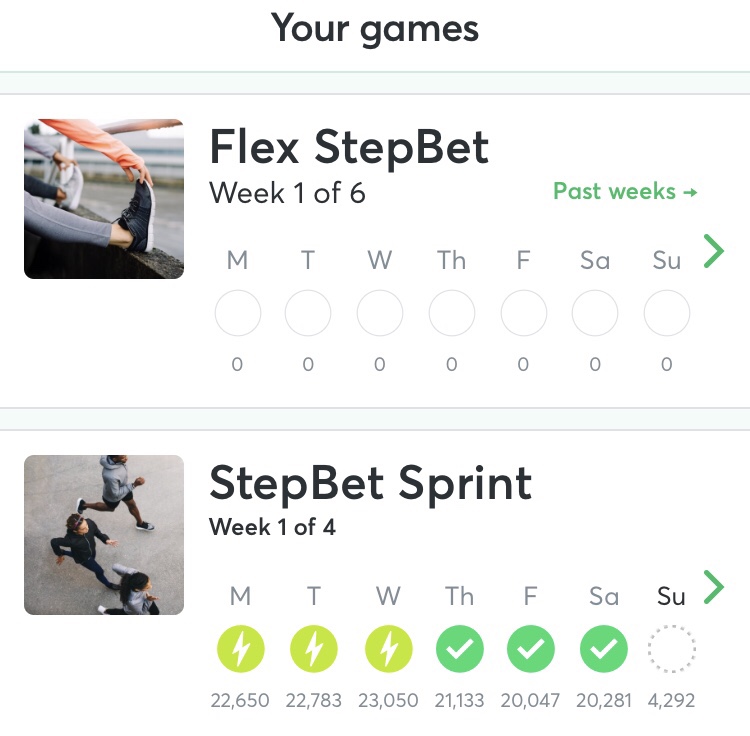Tap the Flex StepBet stretching thumbnail
This screenshot has height=736, width=750.
[x=104, y=199]
